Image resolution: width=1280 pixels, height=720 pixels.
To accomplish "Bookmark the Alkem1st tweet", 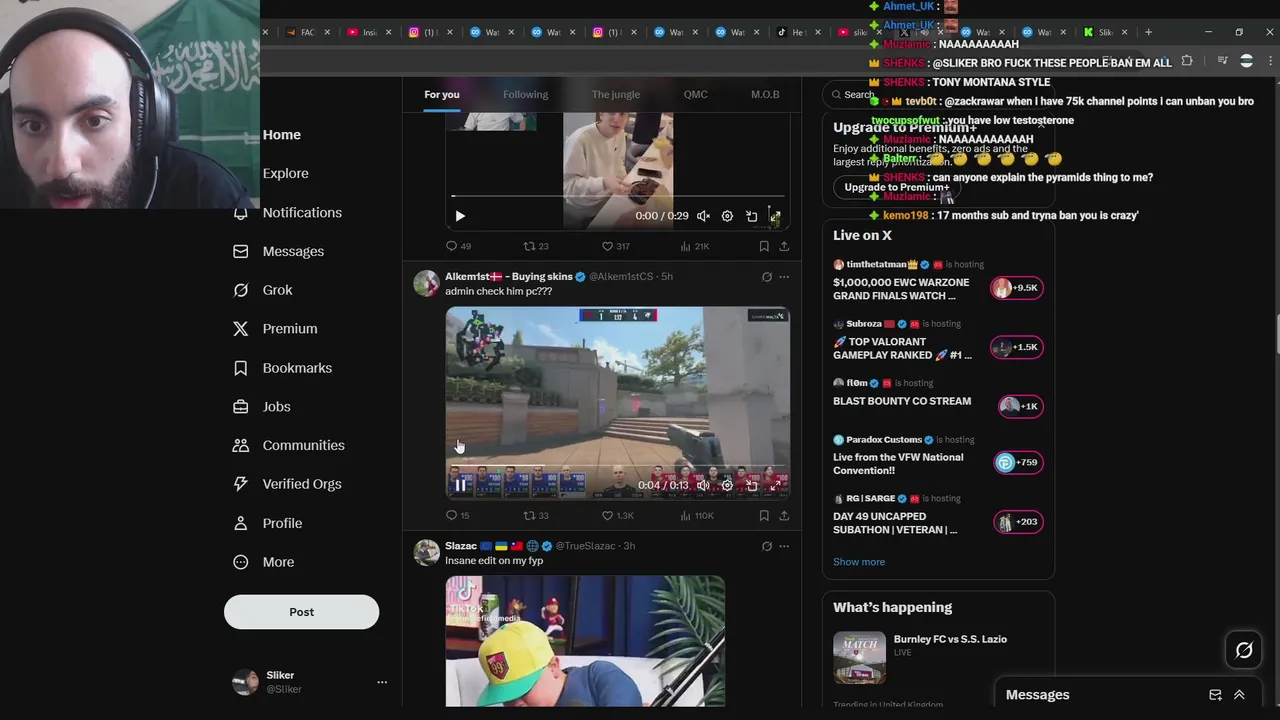I will (764, 516).
